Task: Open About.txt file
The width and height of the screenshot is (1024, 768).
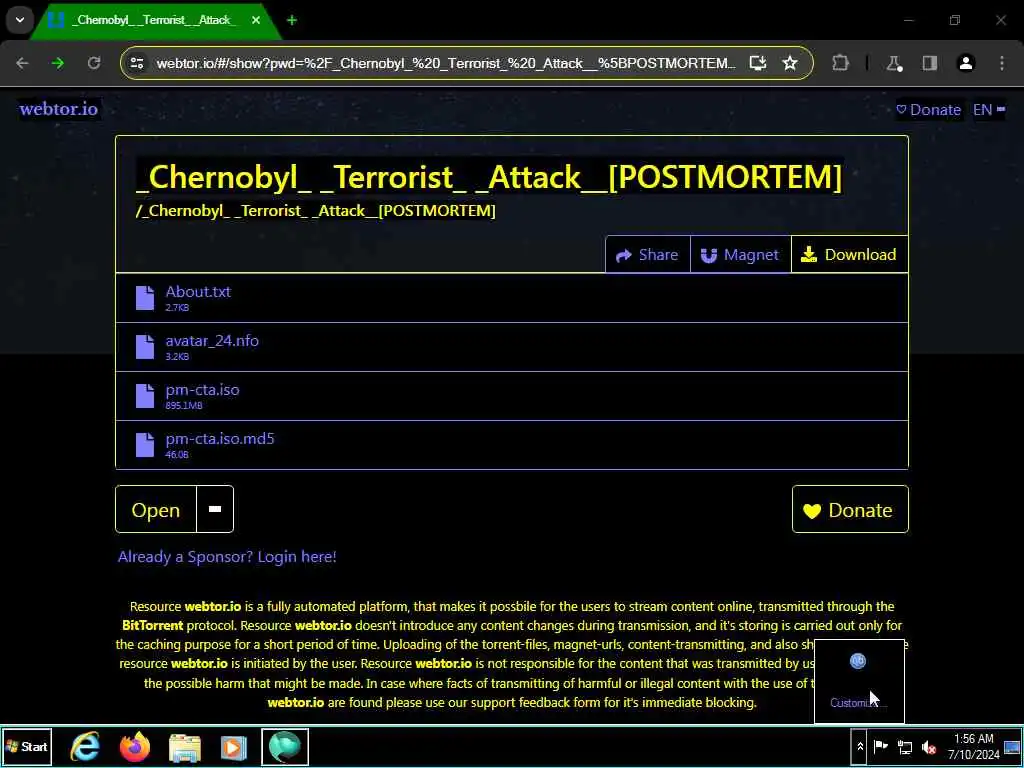Action: pos(511,298)
